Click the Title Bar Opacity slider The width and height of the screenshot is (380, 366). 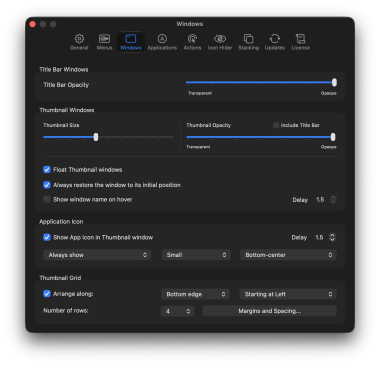261,82
